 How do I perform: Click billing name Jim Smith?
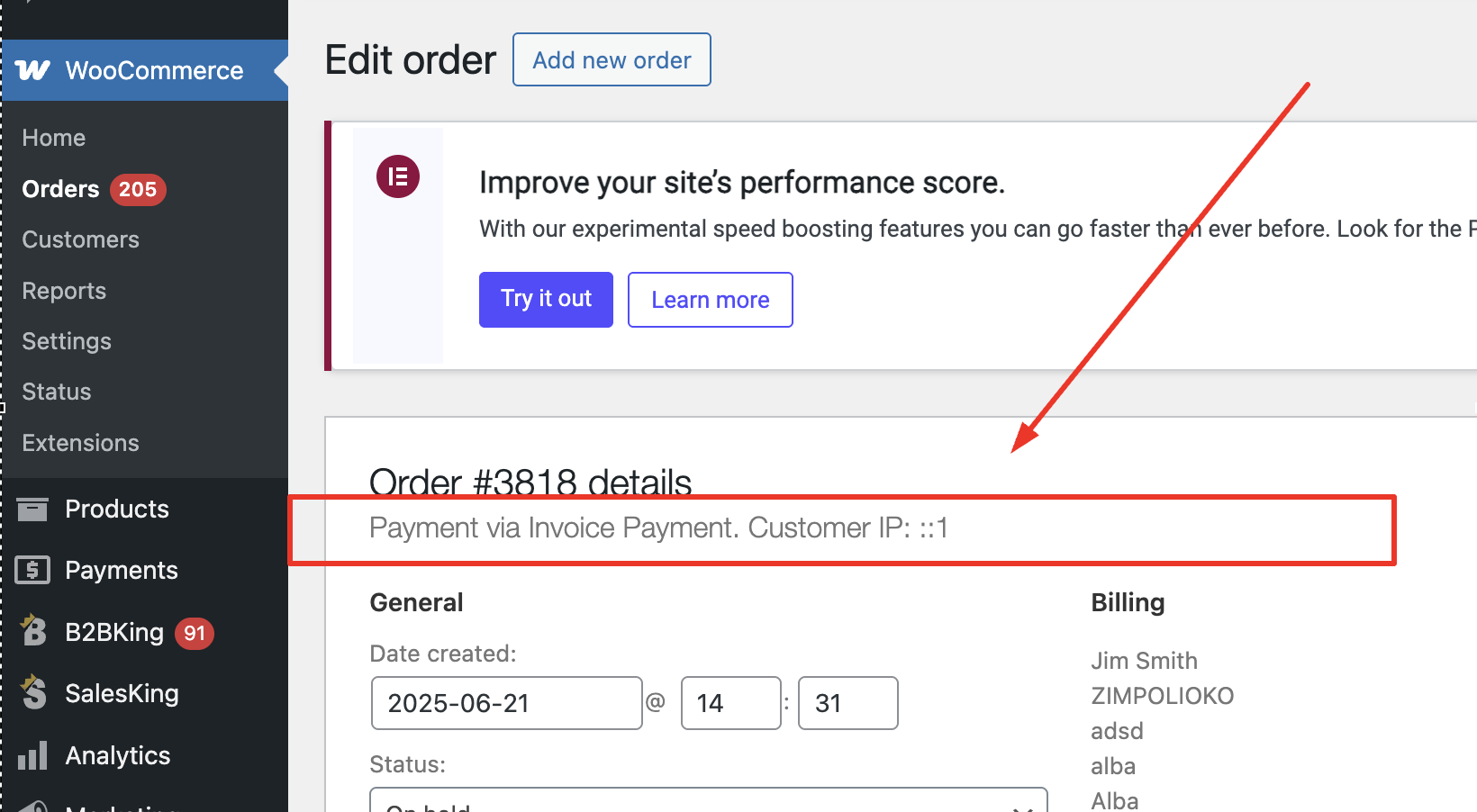click(1144, 661)
